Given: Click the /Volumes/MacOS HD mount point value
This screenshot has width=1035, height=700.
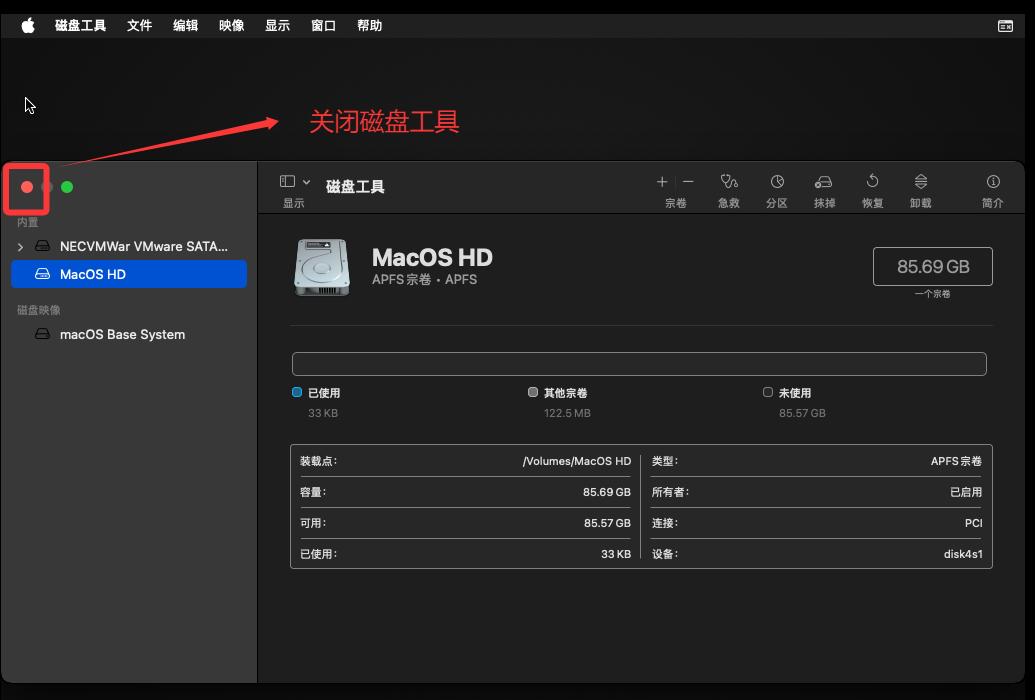Looking at the screenshot, I should (x=576, y=462).
